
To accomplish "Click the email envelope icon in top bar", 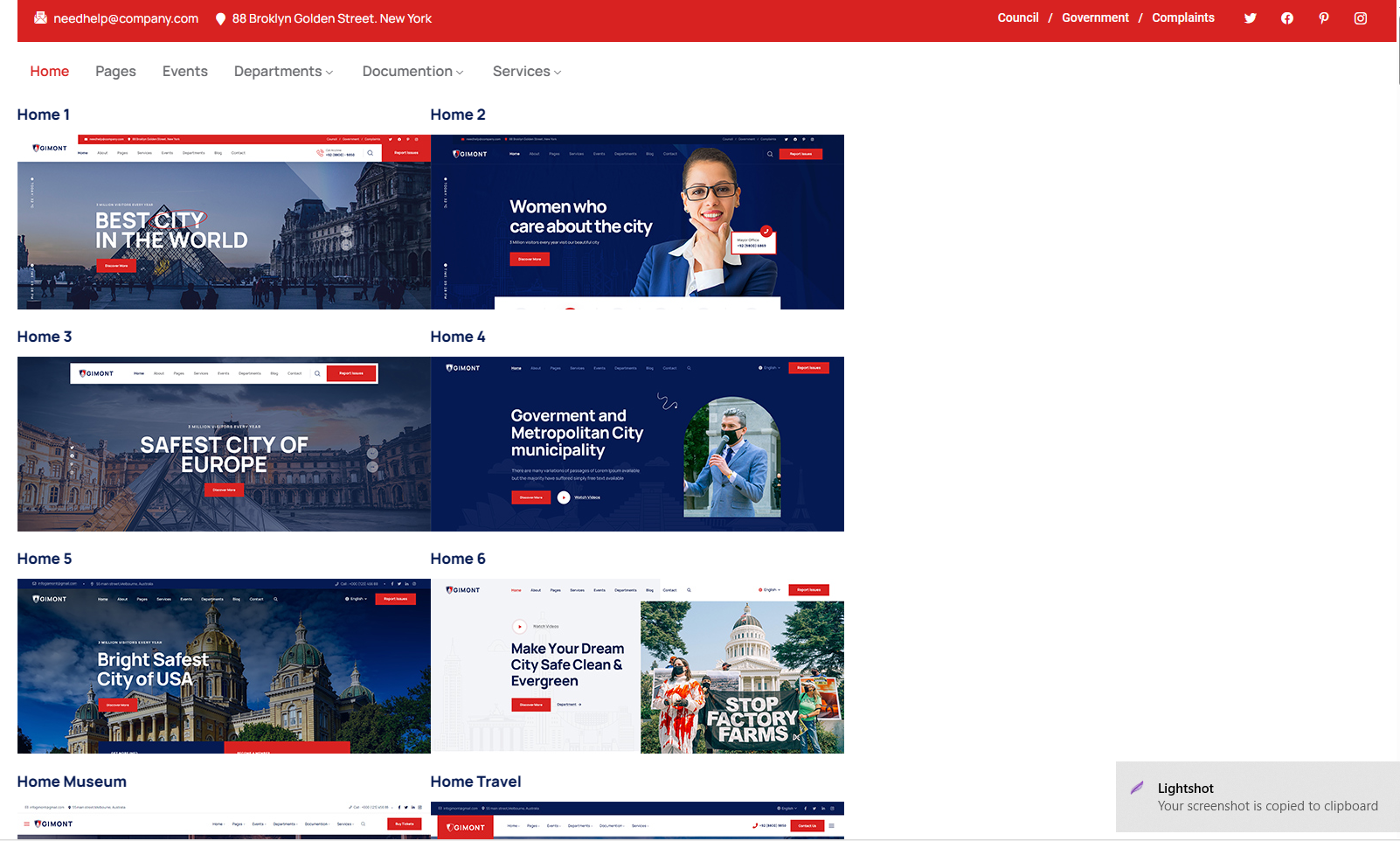I will tap(40, 17).
